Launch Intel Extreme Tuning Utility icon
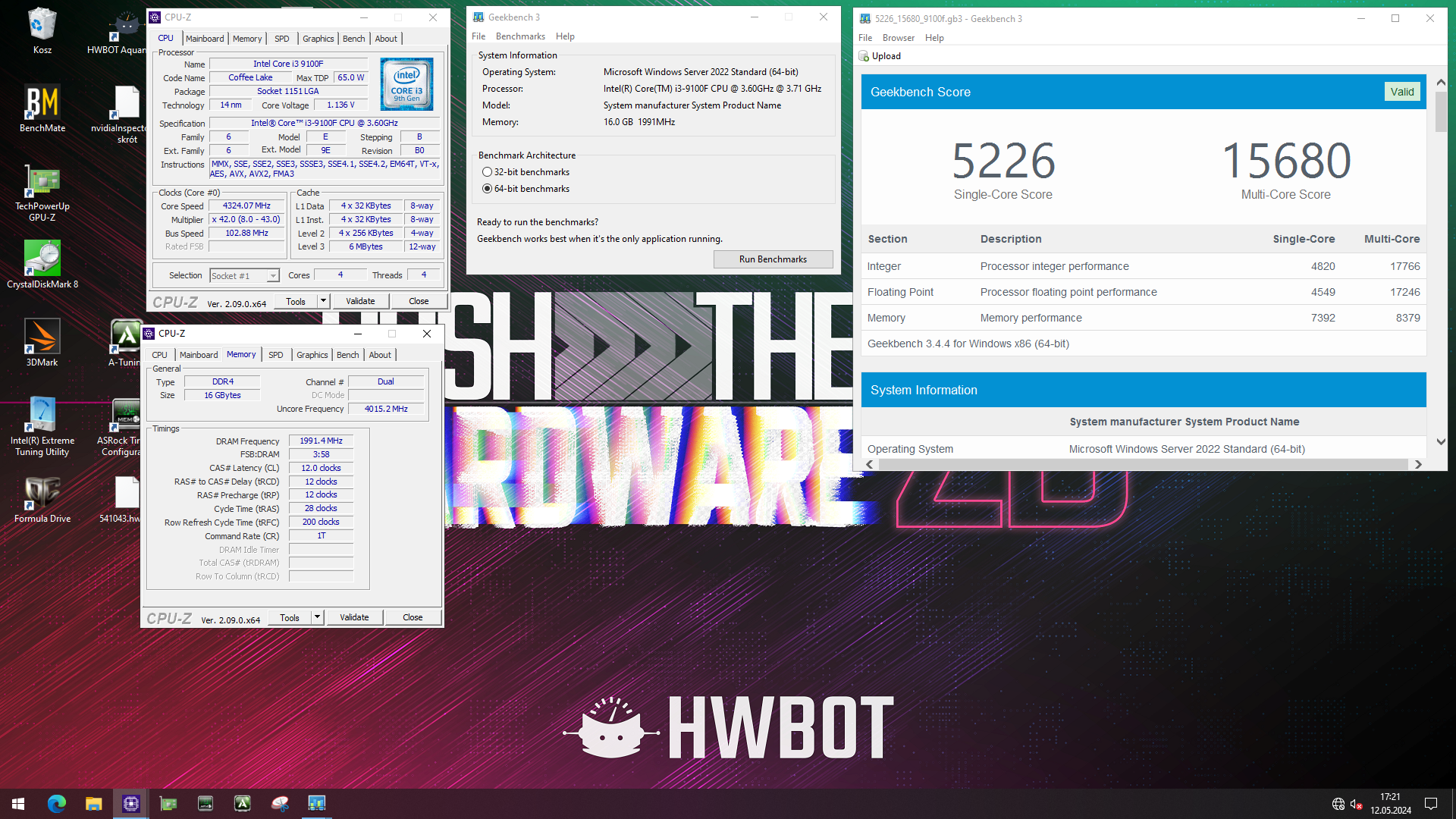 pos(42,427)
